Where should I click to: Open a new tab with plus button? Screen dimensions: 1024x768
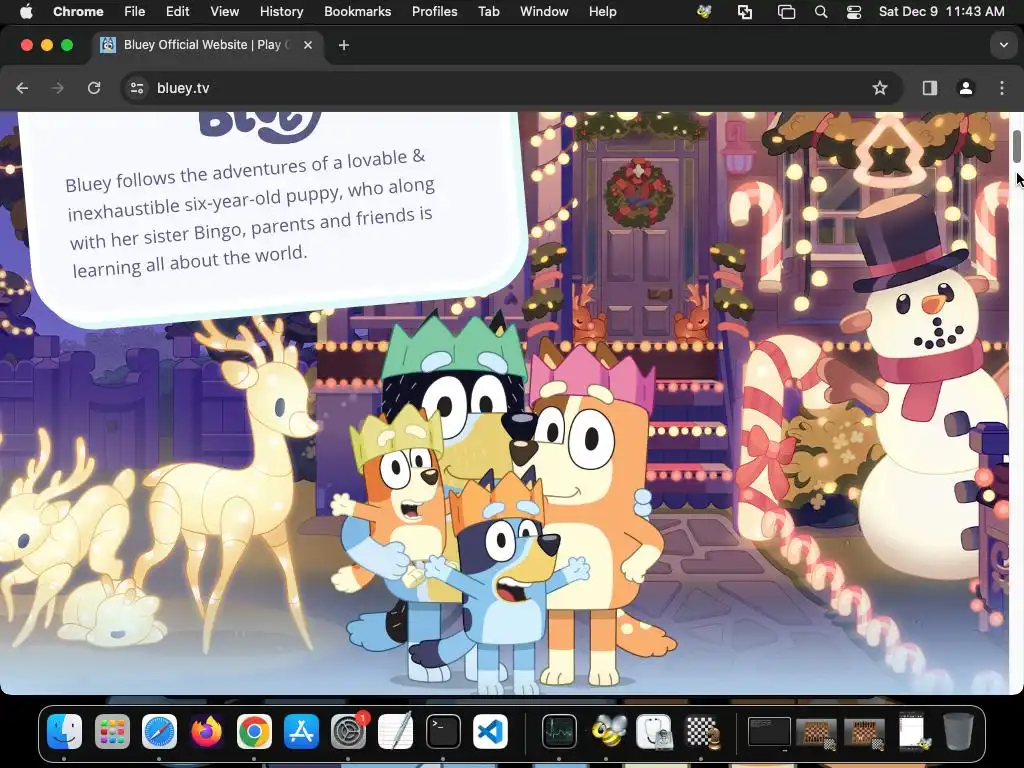coord(344,45)
